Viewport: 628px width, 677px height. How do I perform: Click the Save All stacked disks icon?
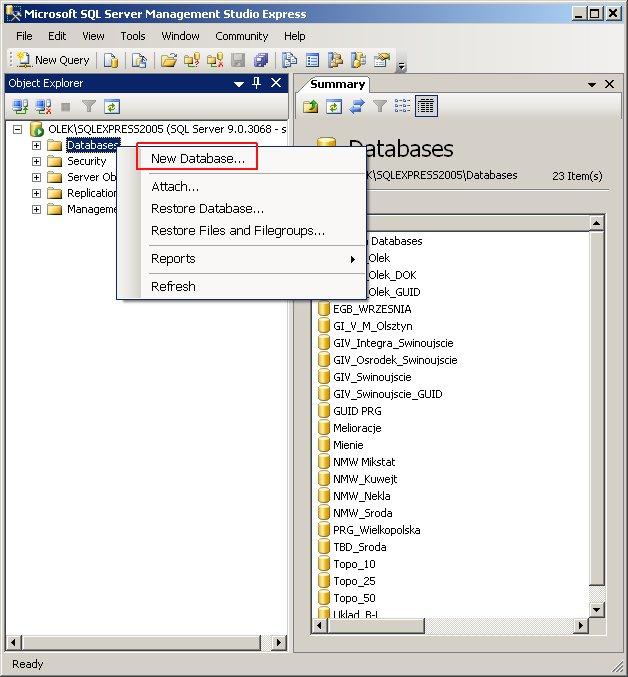tap(261, 60)
